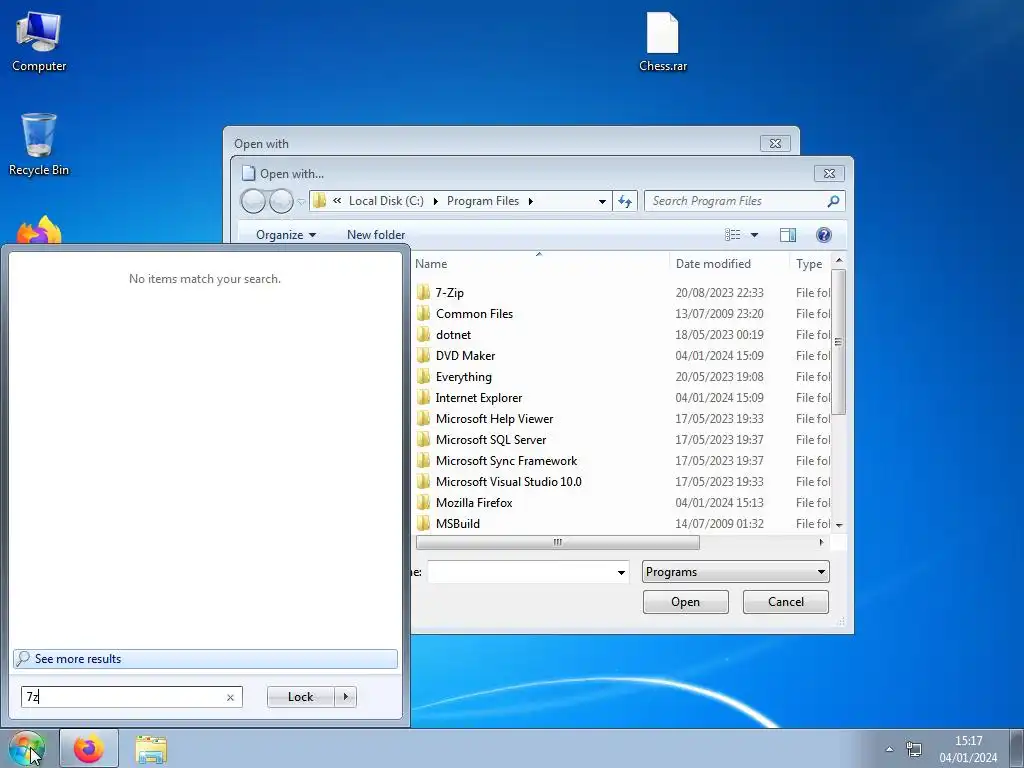1024x768 pixels.
Task: Select the dotnet folder
Action: click(x=453, y=334)
